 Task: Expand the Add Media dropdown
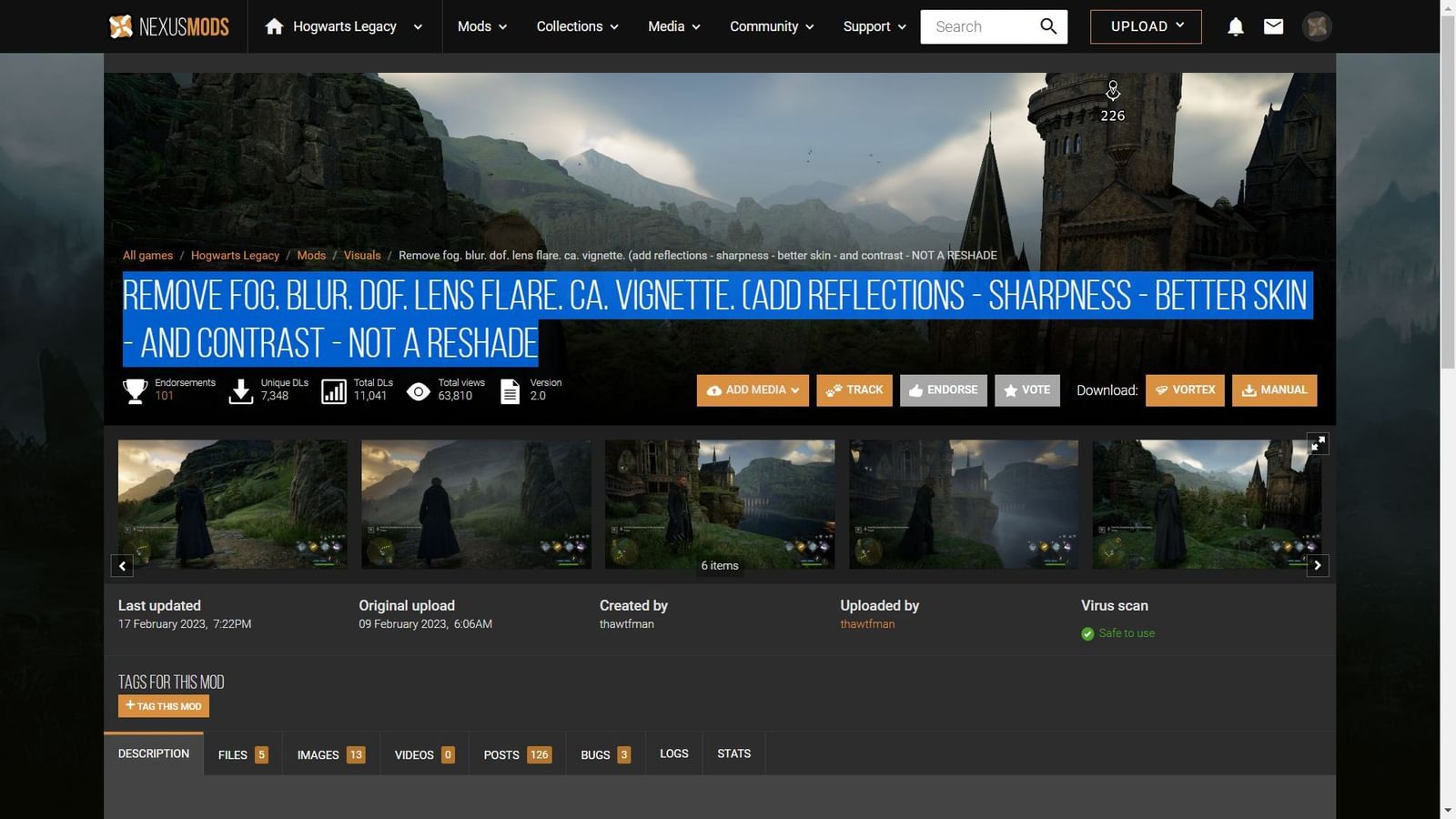(x=753, y=390)
